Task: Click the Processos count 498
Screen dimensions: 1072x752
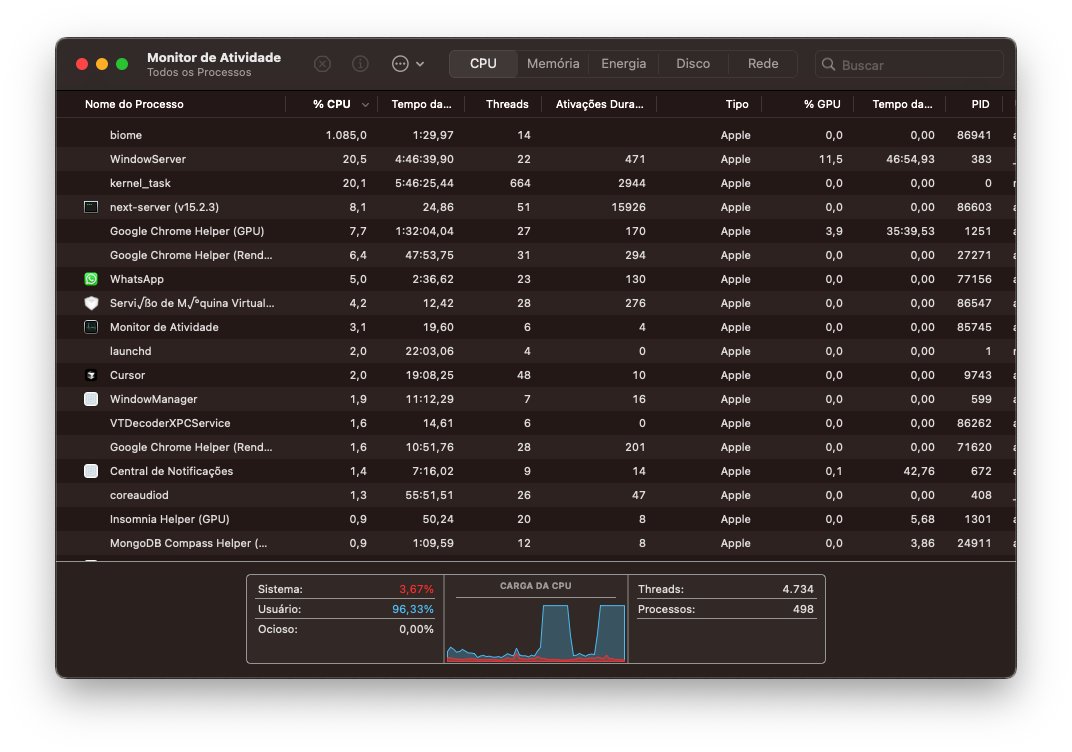Action: coord(803,609)
